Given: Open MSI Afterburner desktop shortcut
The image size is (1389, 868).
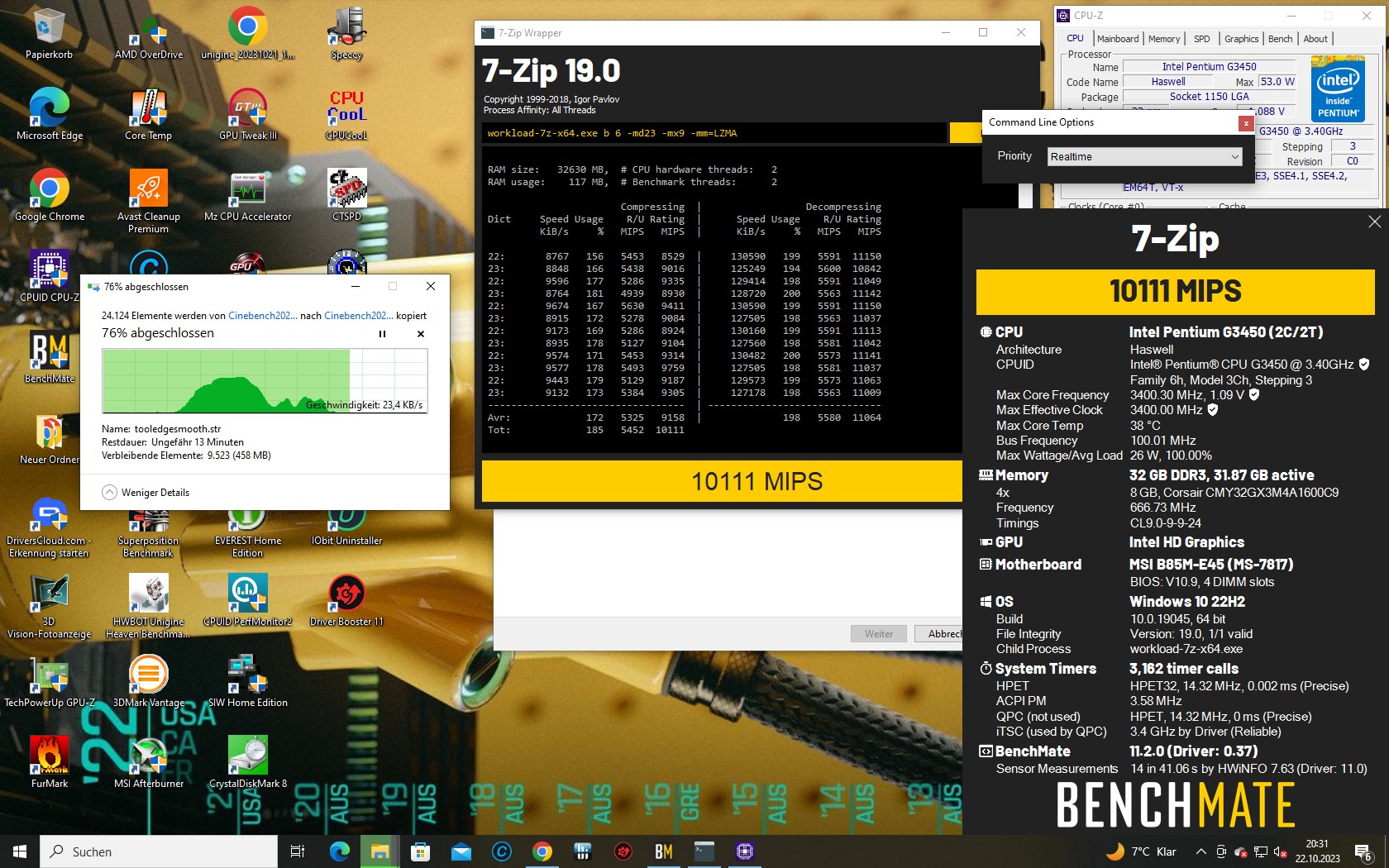Looking at the screenshot, I should pyautogui.click(x=149, y=762).
